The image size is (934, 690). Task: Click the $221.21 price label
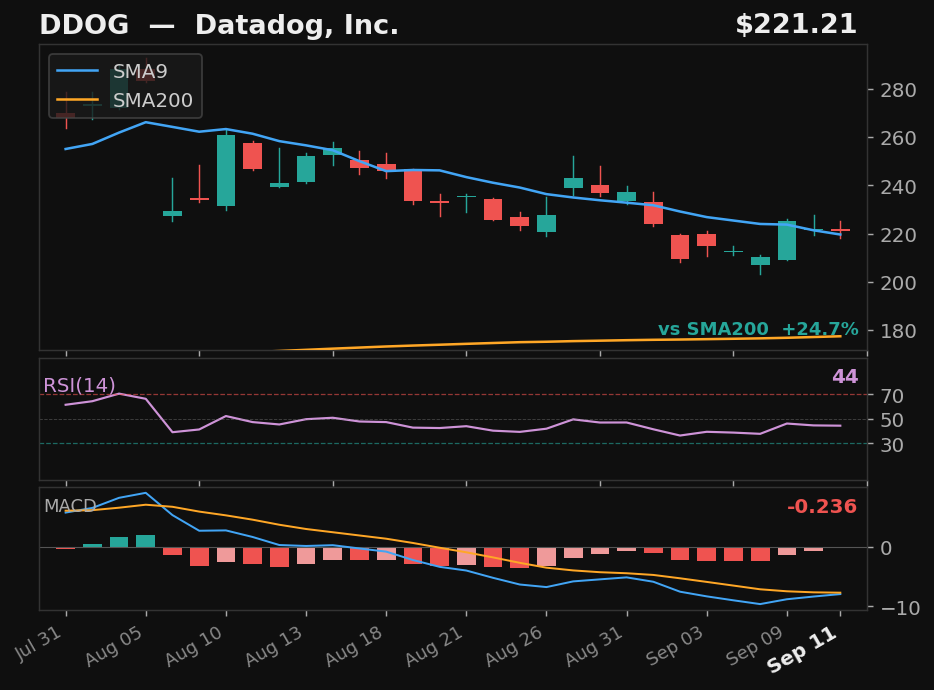point(796,25)
